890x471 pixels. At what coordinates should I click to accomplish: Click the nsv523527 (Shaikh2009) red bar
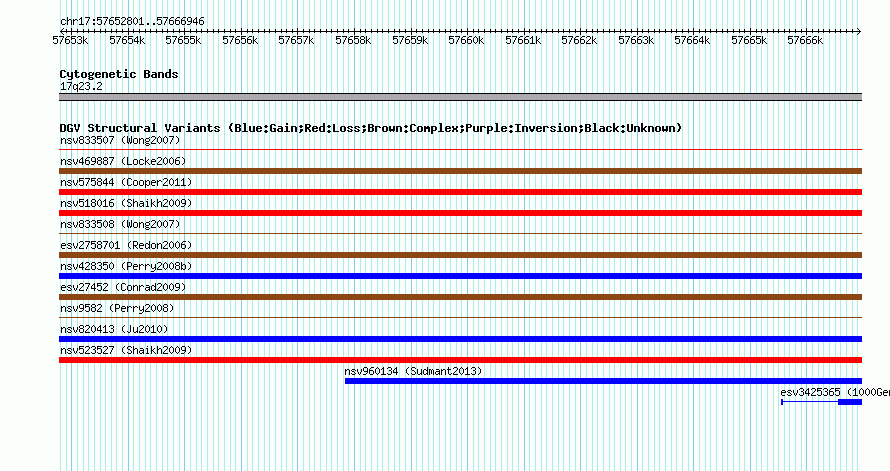click(x=460, y=360)
